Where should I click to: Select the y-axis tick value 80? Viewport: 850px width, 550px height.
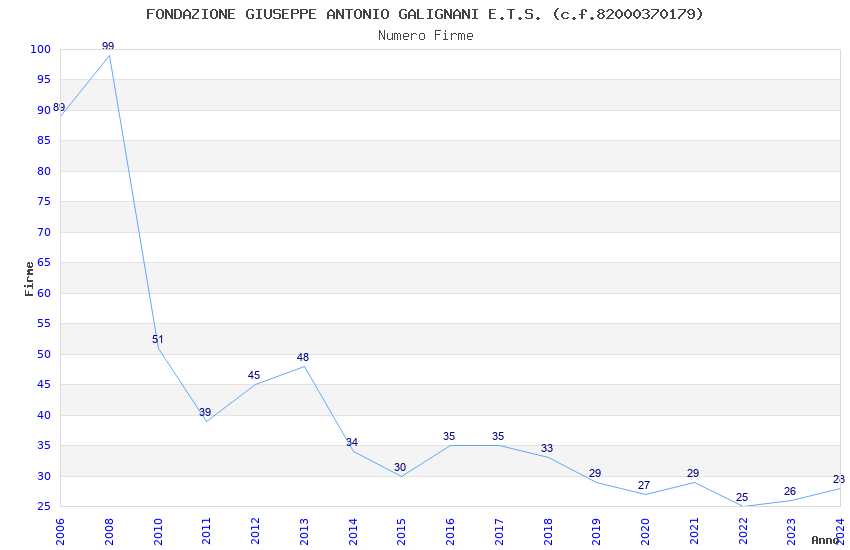coord(43,171)
